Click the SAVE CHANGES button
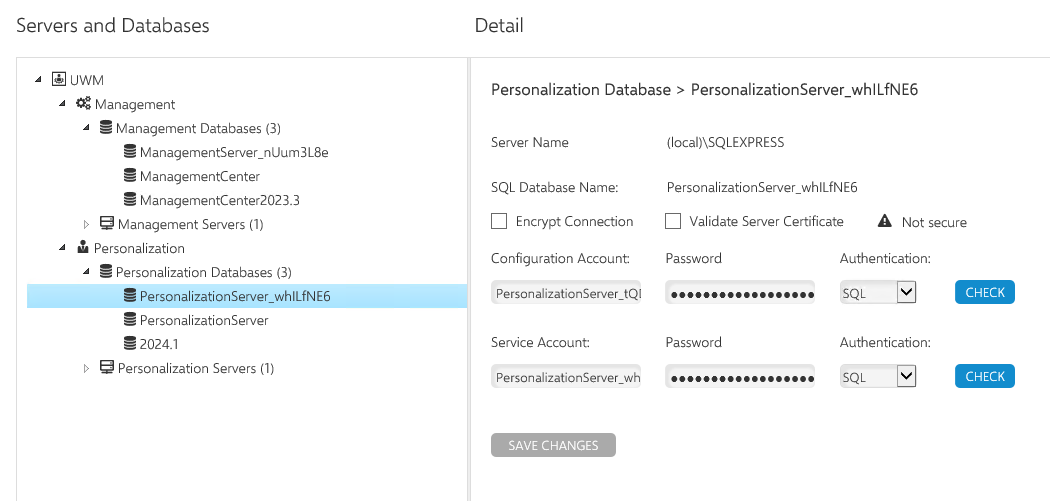Screen dimensions: 1050x501 pos(553,445)
